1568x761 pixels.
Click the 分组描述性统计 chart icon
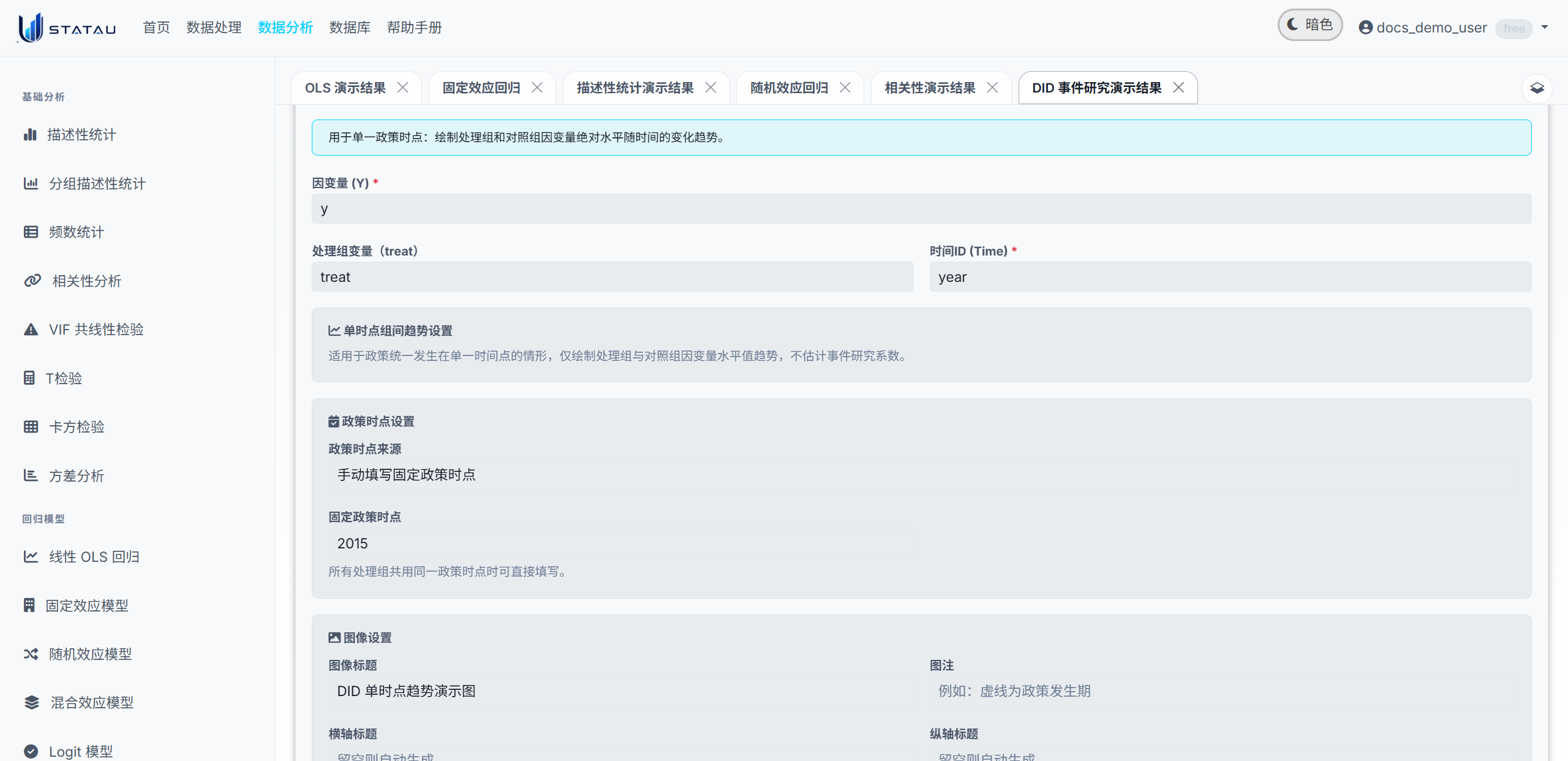(x=31, y=183)
